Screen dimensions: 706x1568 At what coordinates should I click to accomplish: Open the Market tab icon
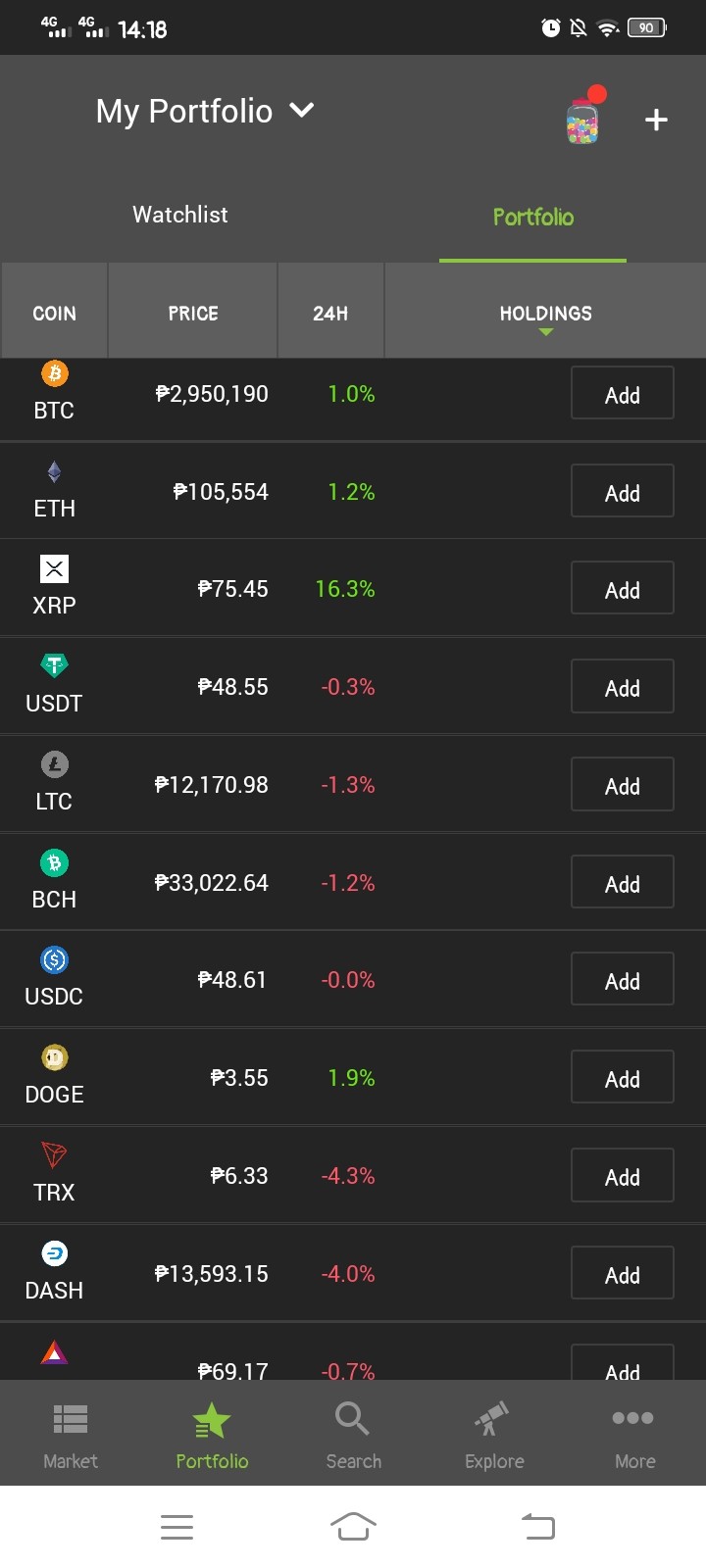click(x=71, y=1419)
